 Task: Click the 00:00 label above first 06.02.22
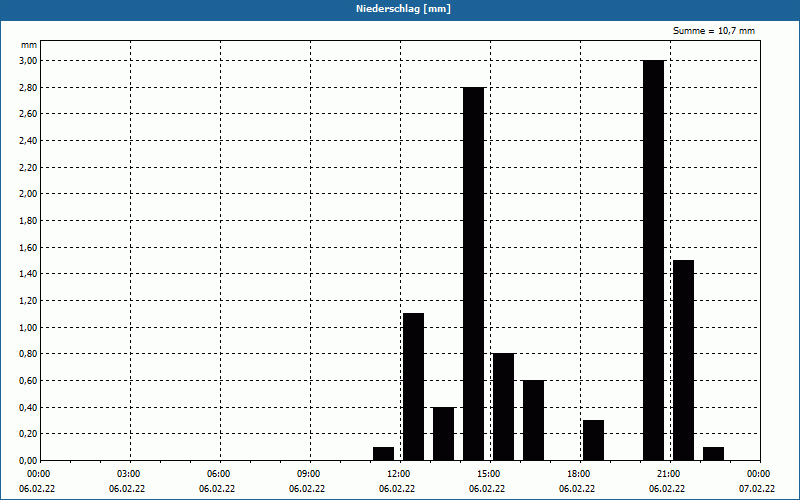pos(40,474)
